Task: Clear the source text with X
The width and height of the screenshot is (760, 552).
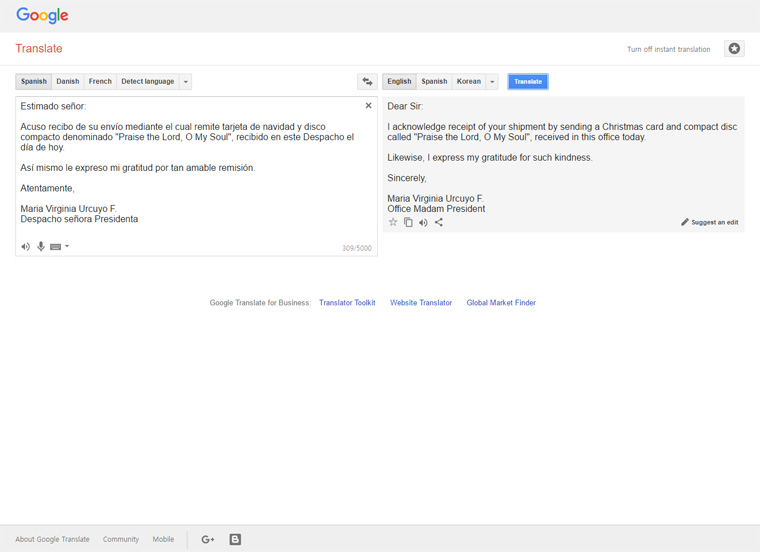Action: 368,106
